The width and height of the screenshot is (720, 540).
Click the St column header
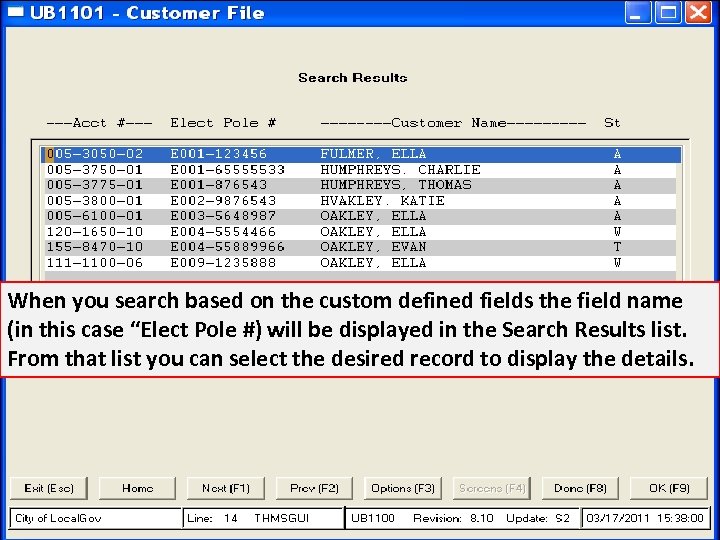pyautogui.click(x=612, y=123)
